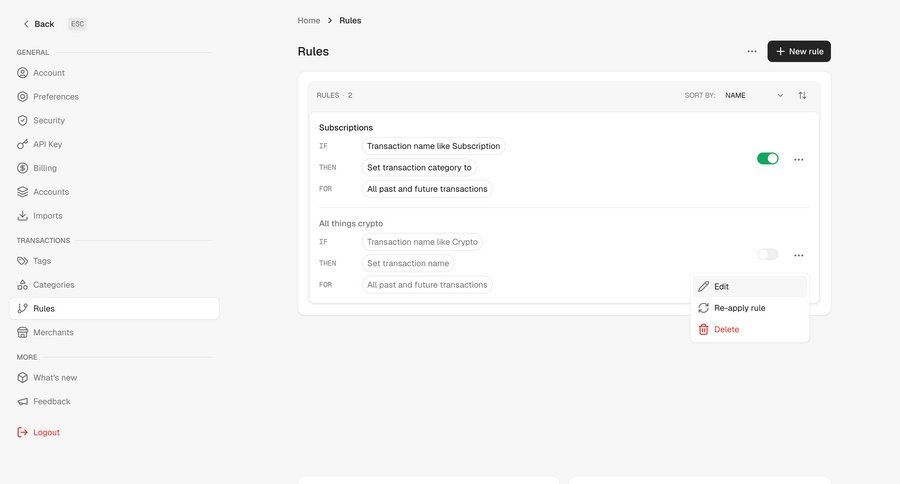Click the 'RULES · 2' count label

click(x=335, y=95)
